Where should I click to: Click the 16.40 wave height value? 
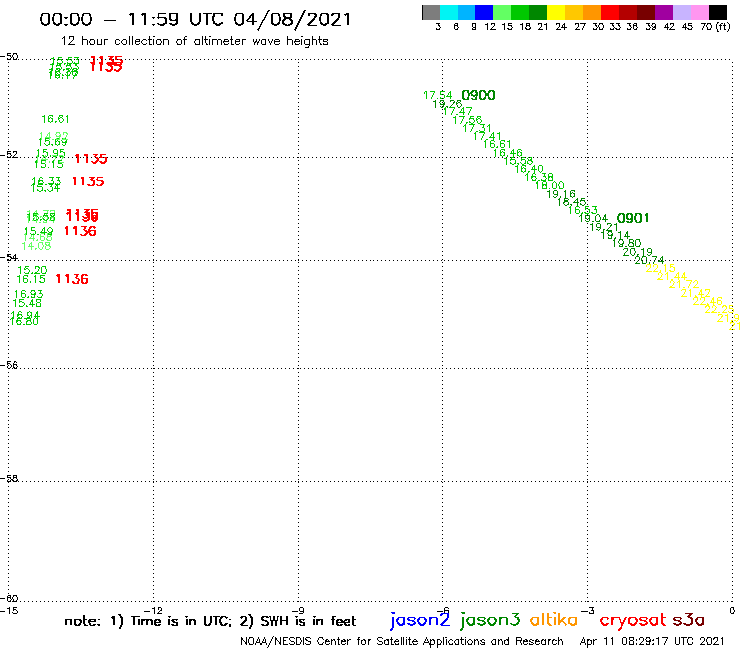tap(529, 169)
